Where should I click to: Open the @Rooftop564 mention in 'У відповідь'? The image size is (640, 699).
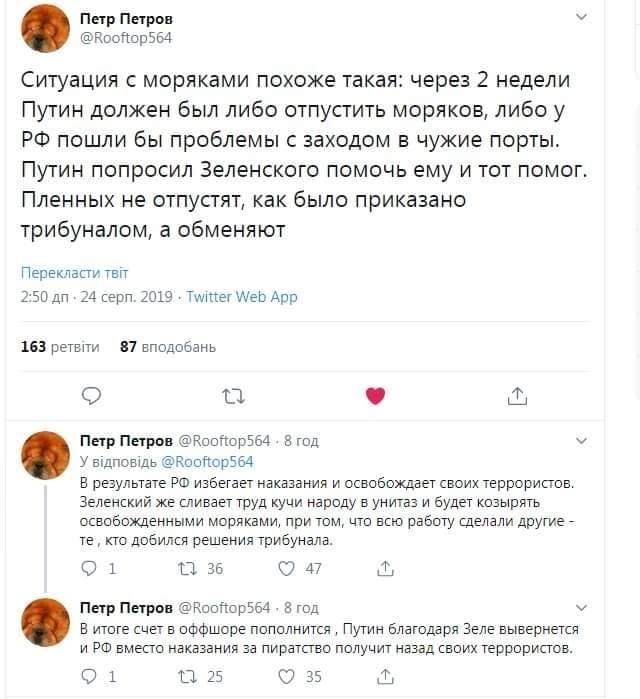(207, 462)
